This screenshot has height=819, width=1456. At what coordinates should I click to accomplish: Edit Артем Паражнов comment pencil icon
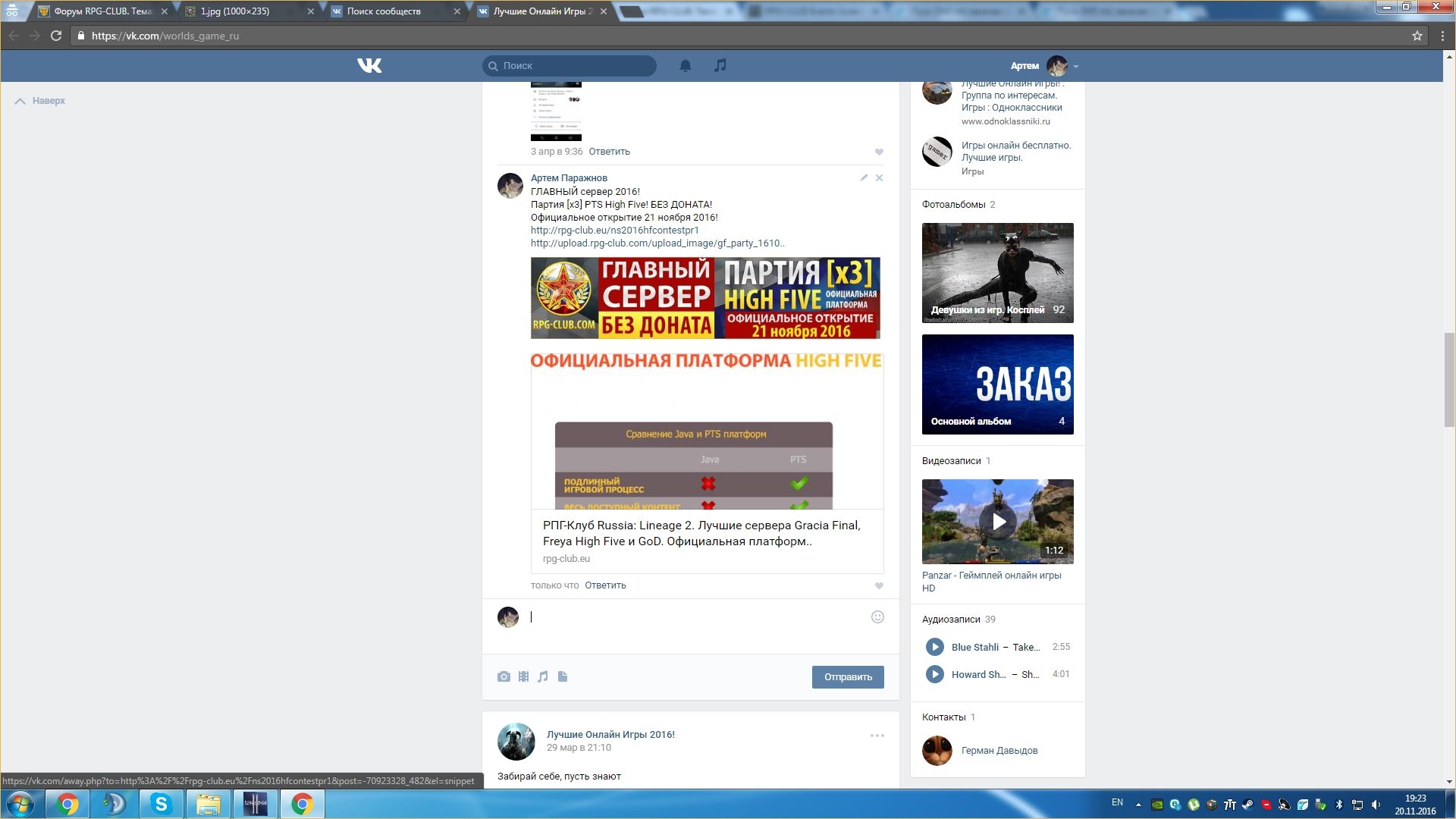pos(864,177)
